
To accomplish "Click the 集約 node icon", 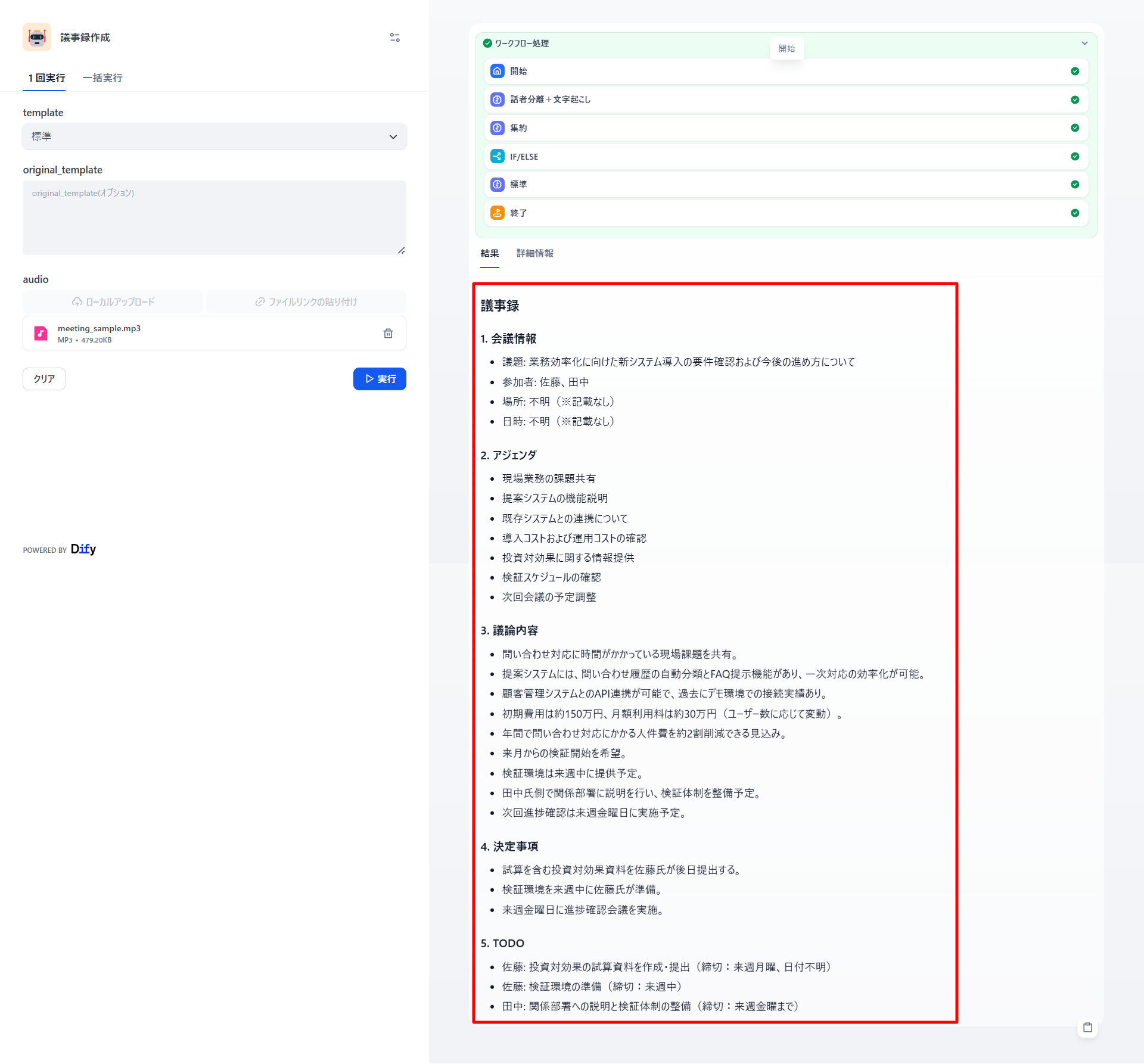I will click(x=497, y=127).
